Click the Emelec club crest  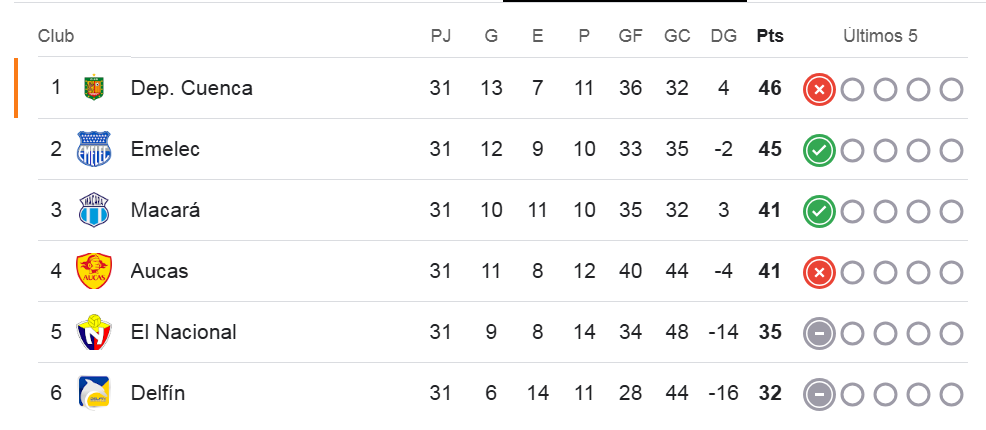click(94, 150)
